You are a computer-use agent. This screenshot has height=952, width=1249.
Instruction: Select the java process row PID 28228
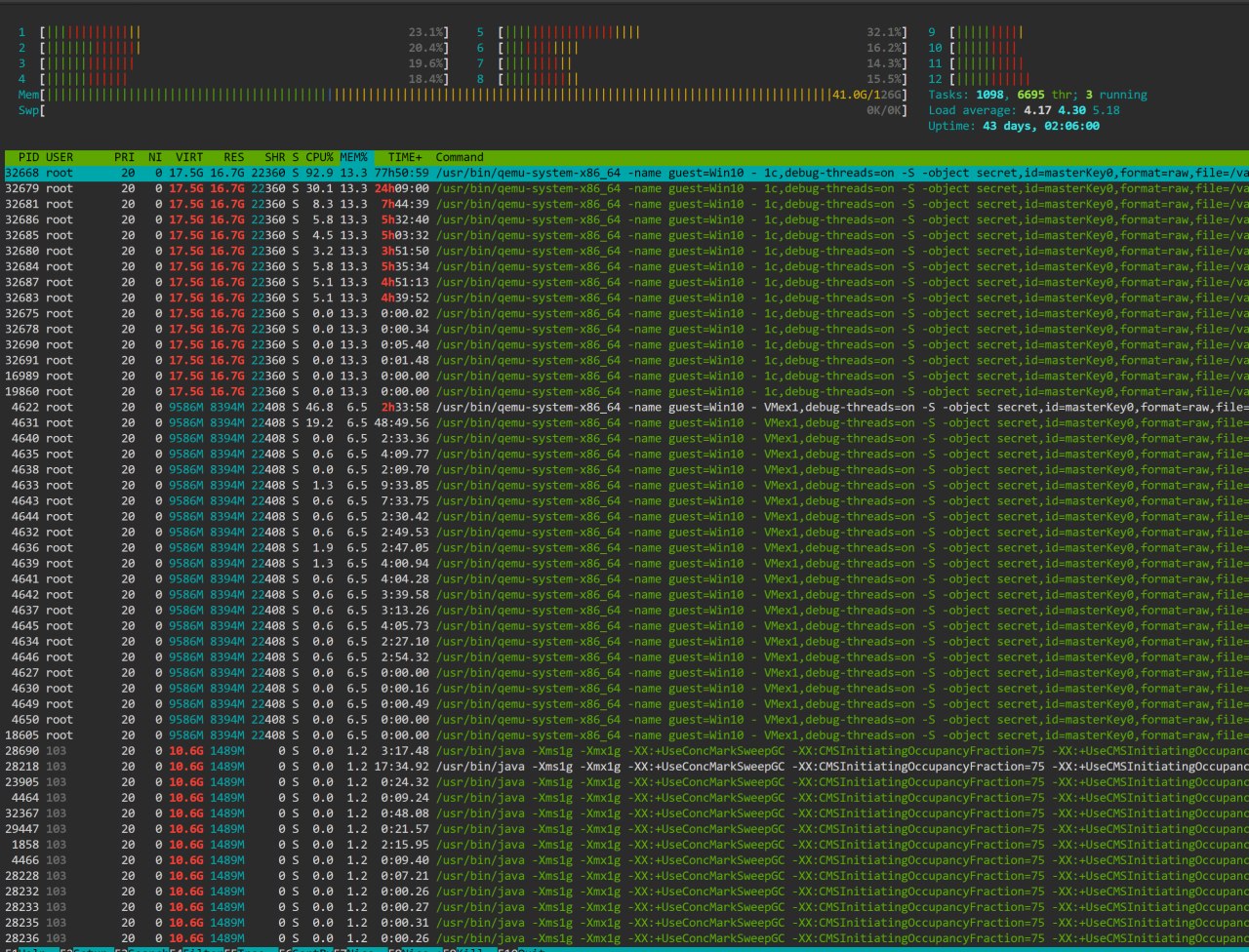point(624,875)
